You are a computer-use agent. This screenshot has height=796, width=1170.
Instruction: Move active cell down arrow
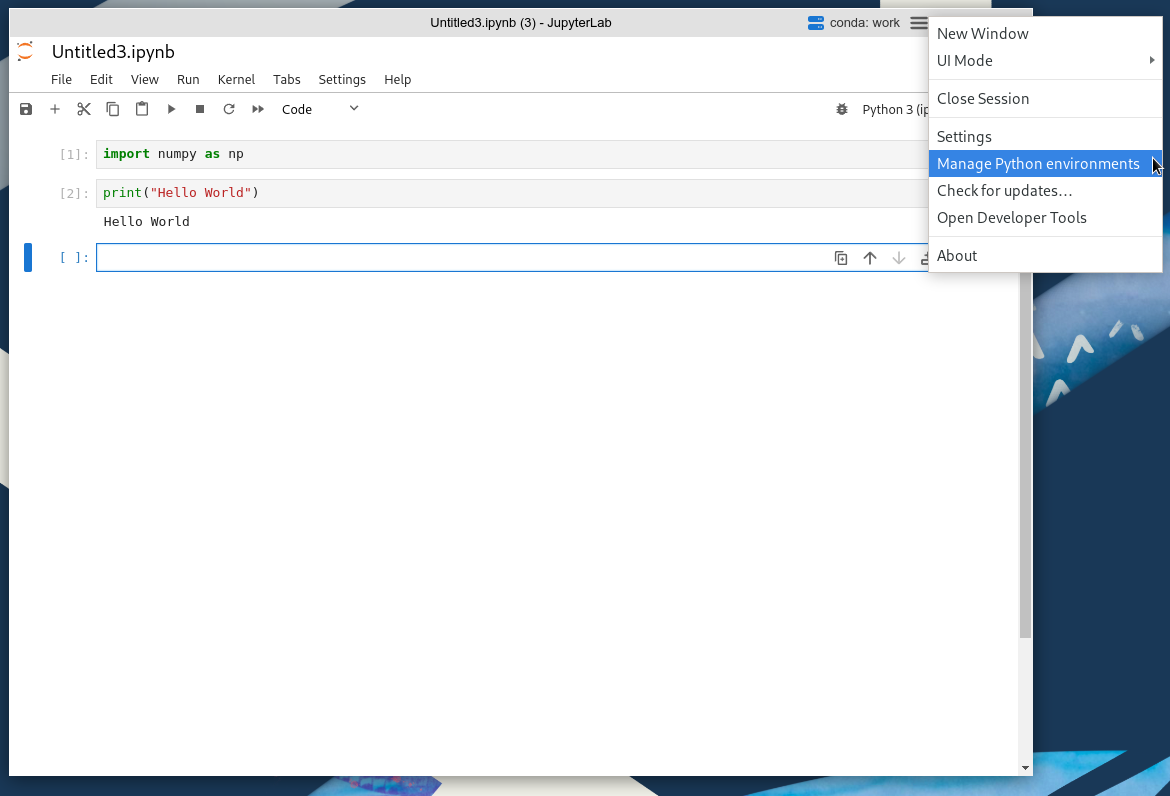[899, 257]
